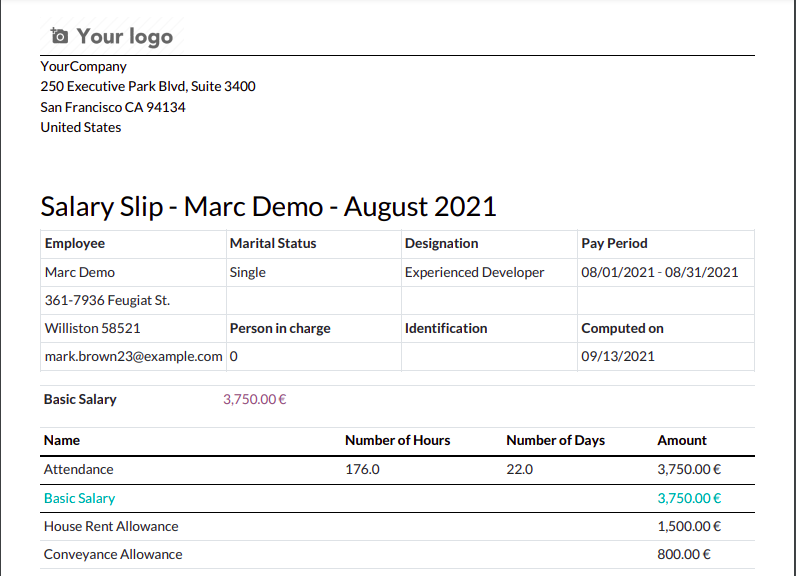Select the Marital Status header cell
The width and height of the screenshot is (796, 576).
point(273,243)
